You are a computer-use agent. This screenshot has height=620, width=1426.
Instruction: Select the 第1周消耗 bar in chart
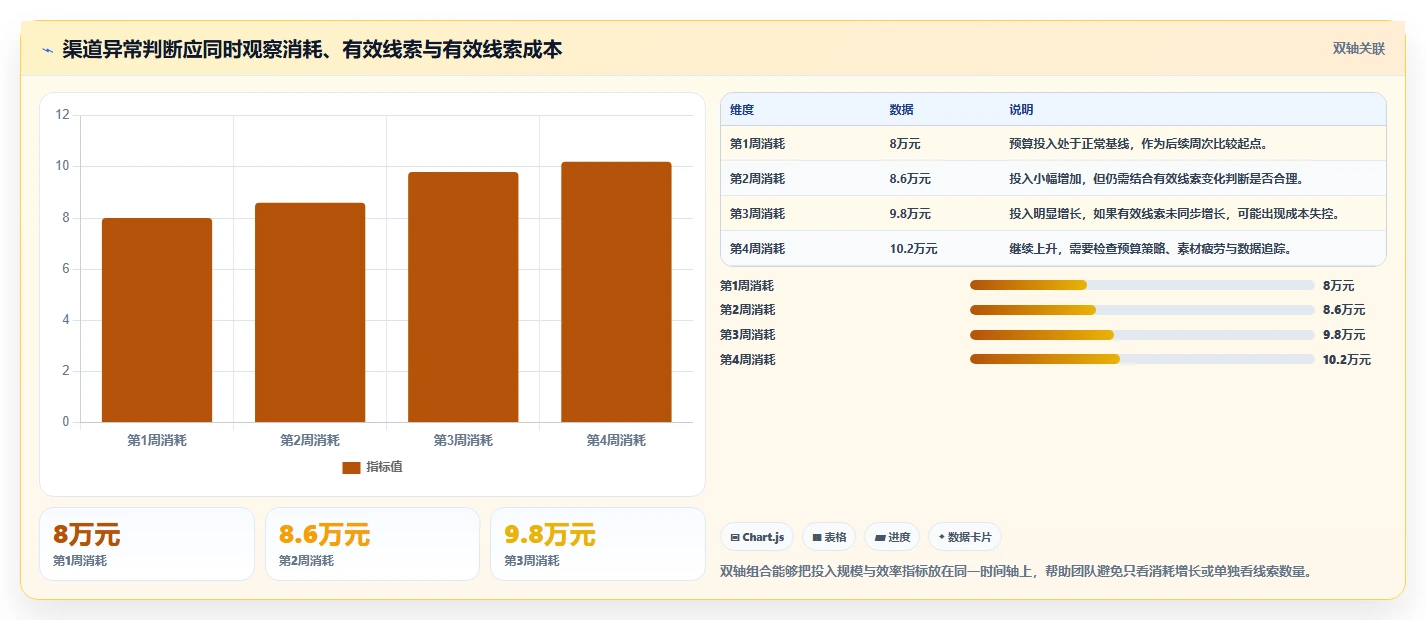(157, 320)
